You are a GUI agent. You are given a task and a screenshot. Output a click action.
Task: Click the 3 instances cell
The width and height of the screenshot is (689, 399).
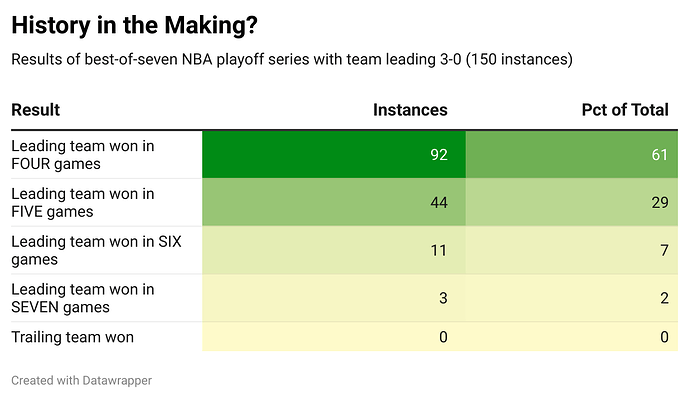tap(334, 298)
